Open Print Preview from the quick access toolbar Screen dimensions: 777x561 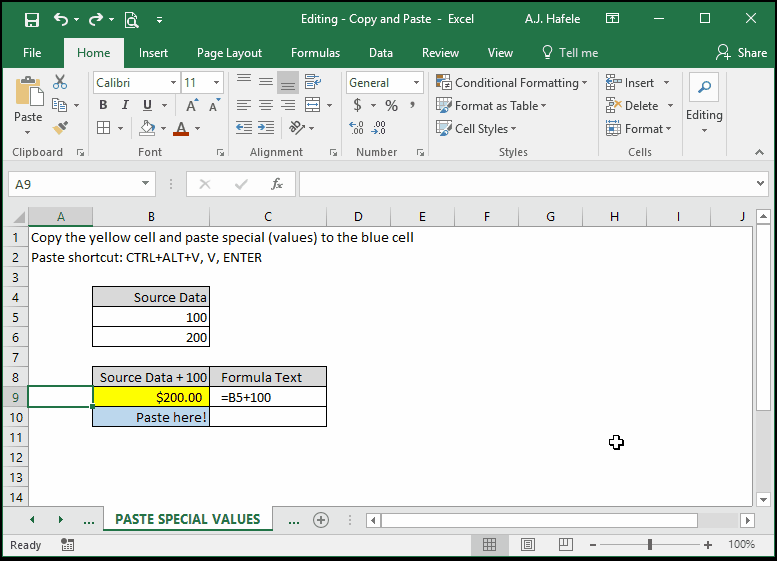coord(131,20)
